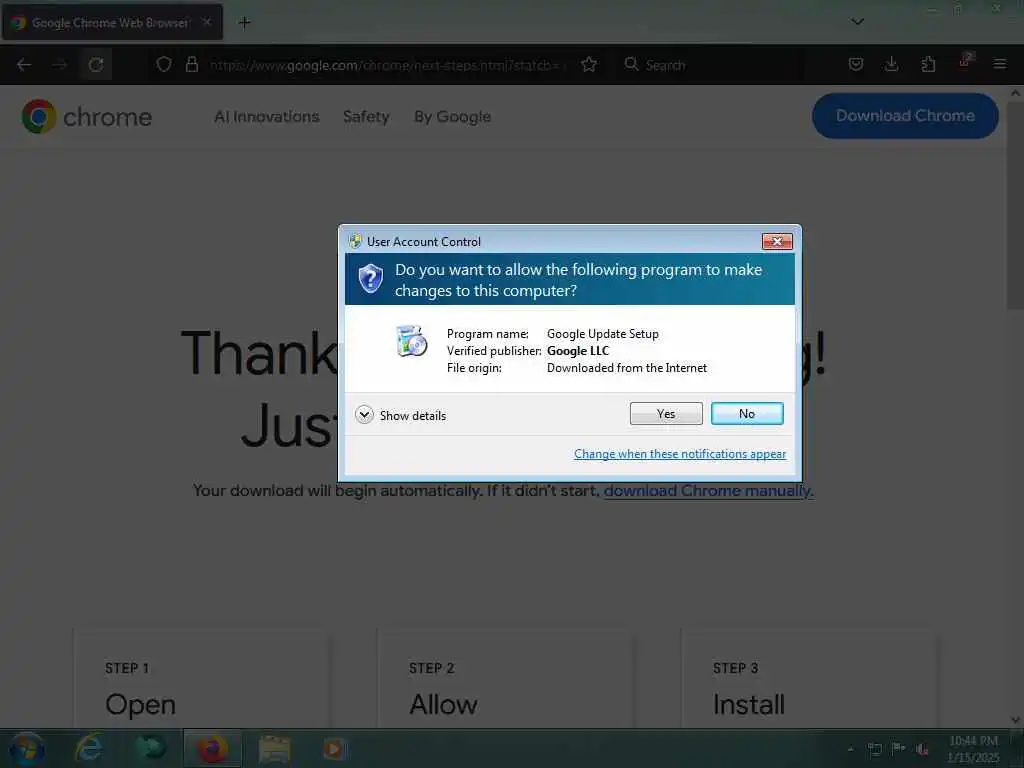The image size is (1024, 768).
Task: Click the page scrollbar up arrow
Action: click(1016, 93)
